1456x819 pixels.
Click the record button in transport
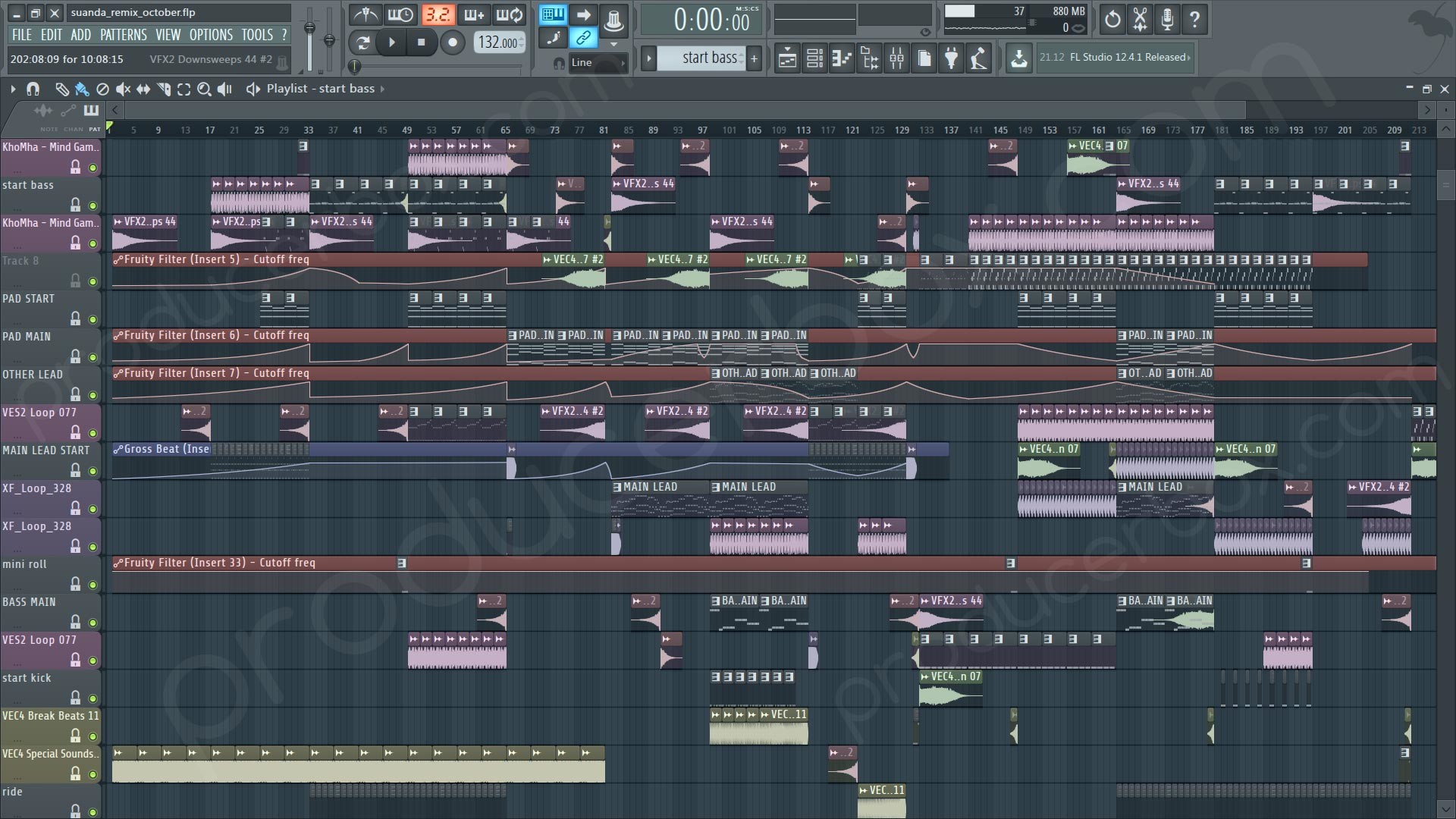(x=453, y=41)
